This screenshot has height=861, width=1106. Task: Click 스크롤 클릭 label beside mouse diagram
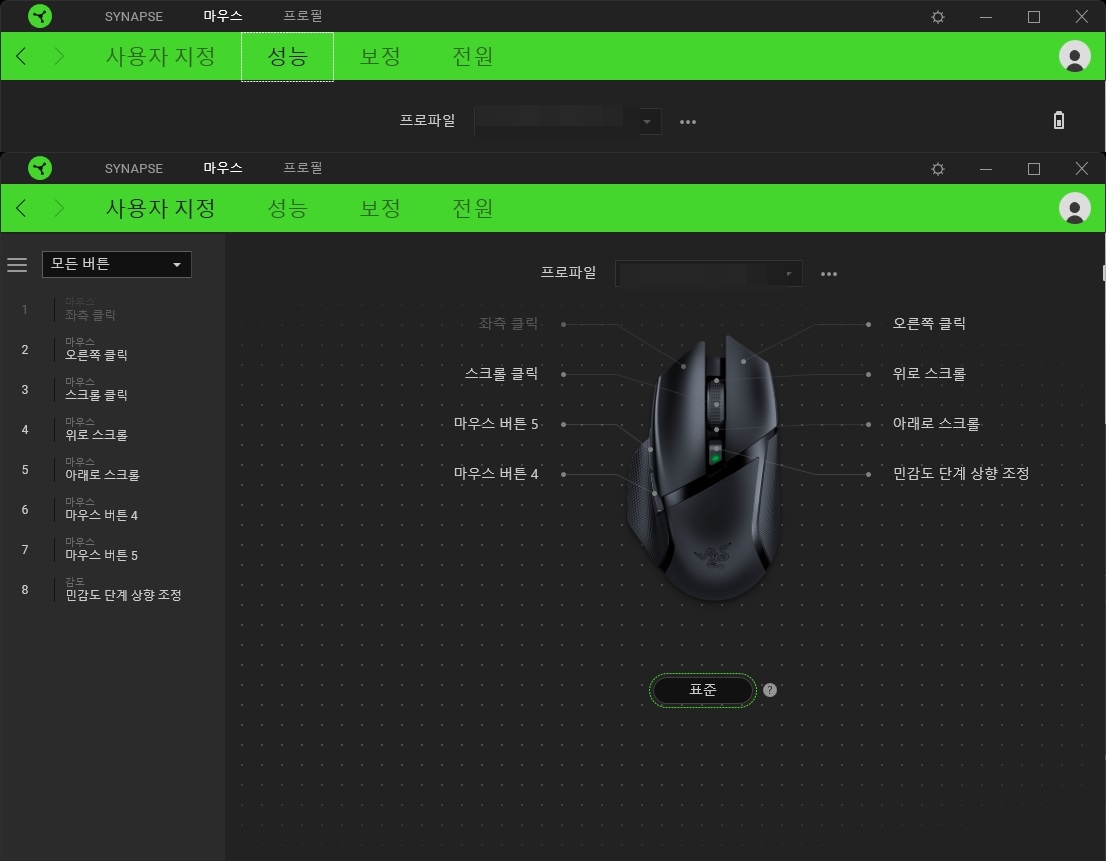501,374
